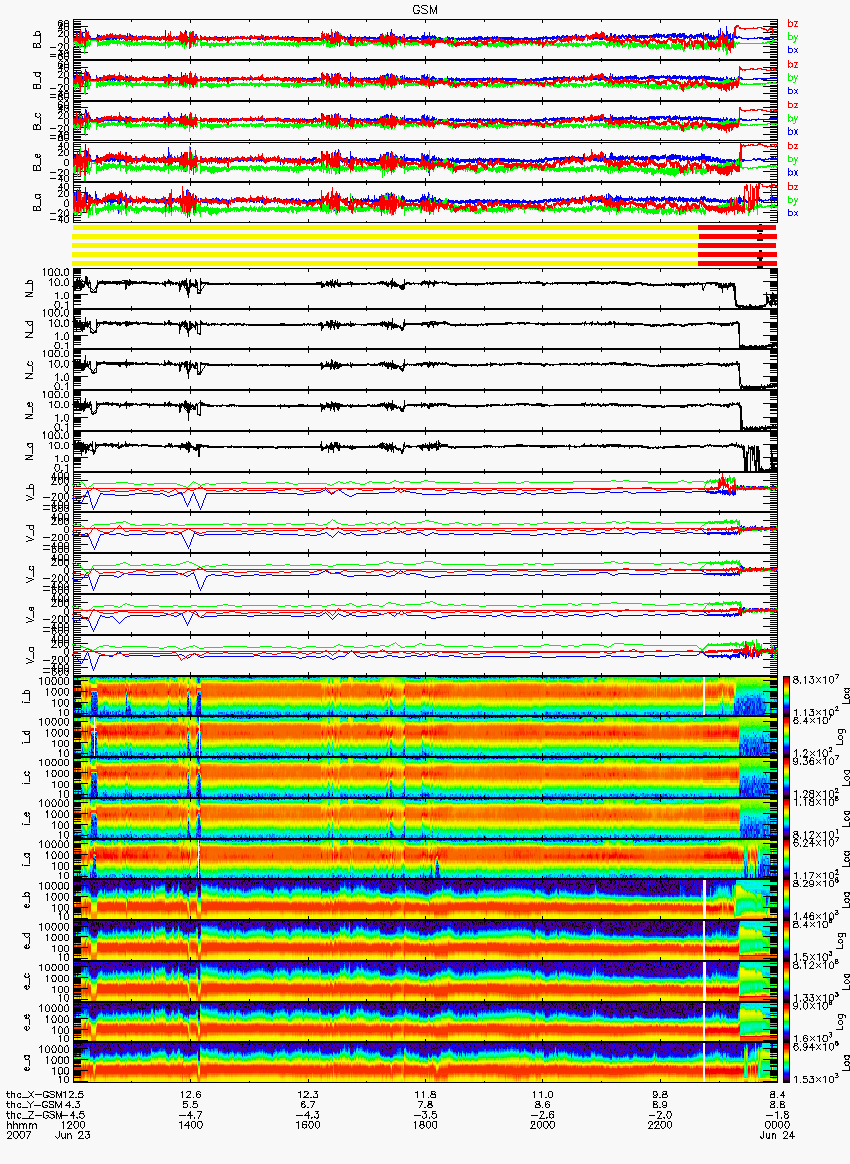Click the color bar beside the e_b spectrogram
This screenshot has height=1164, width=850.
coord(788,900)
